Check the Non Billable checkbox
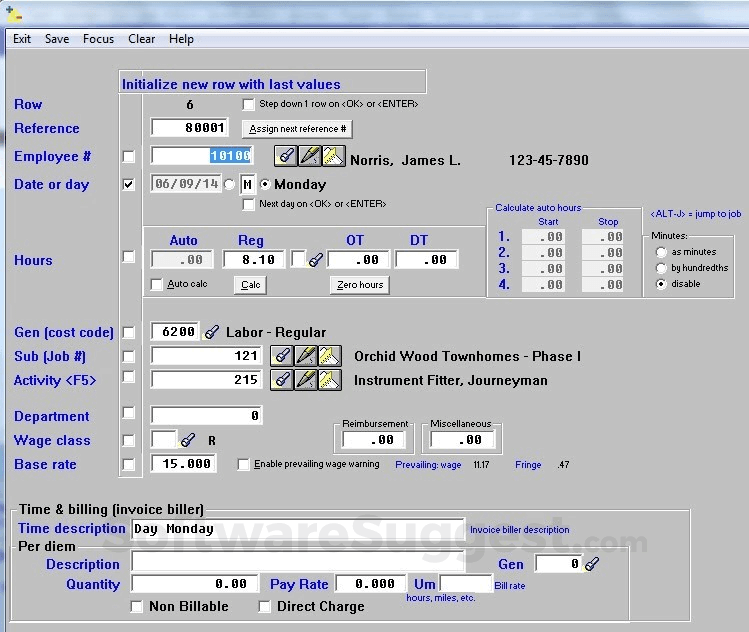The height and width of the screenshot is (632, 749). click(137, 607)
